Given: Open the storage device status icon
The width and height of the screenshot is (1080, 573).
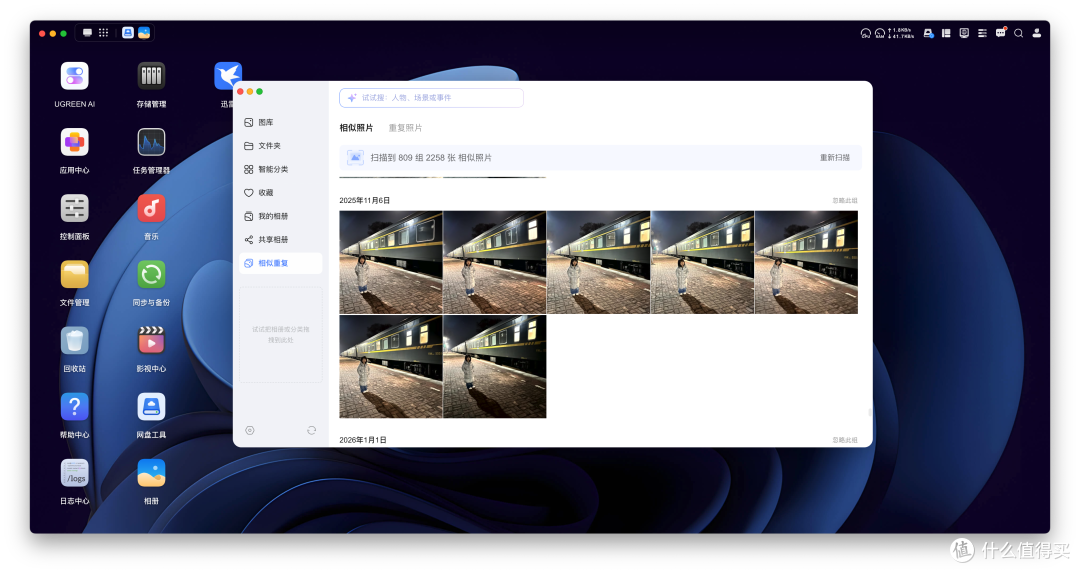Looking at the screenshot, I should 928,33.
